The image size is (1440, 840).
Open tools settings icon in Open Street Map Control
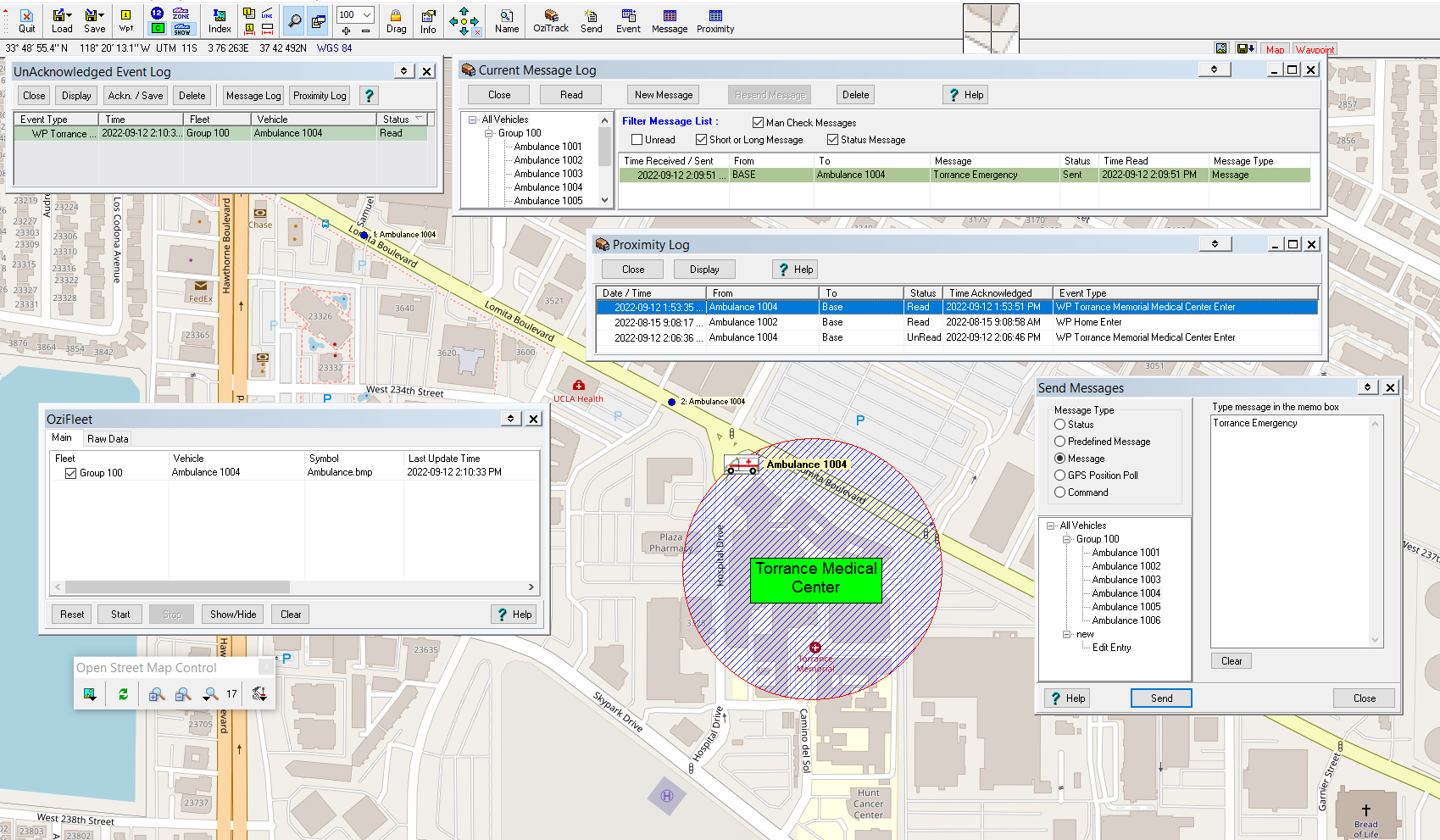259,694
